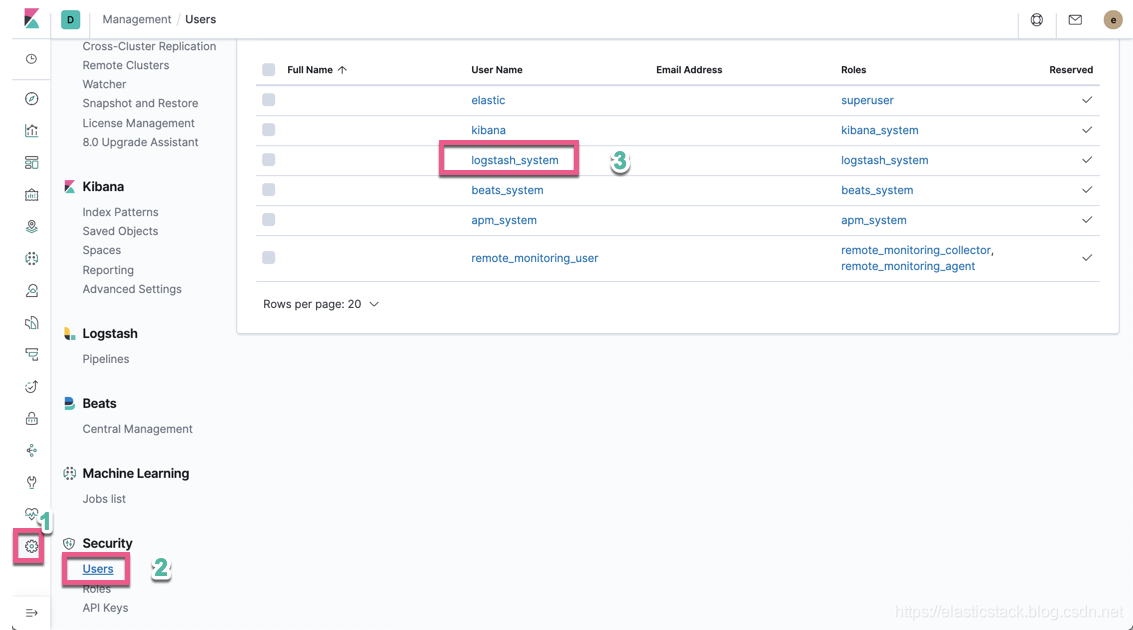Open Logstash Pipelines menu item

click(x=105, y=359)
